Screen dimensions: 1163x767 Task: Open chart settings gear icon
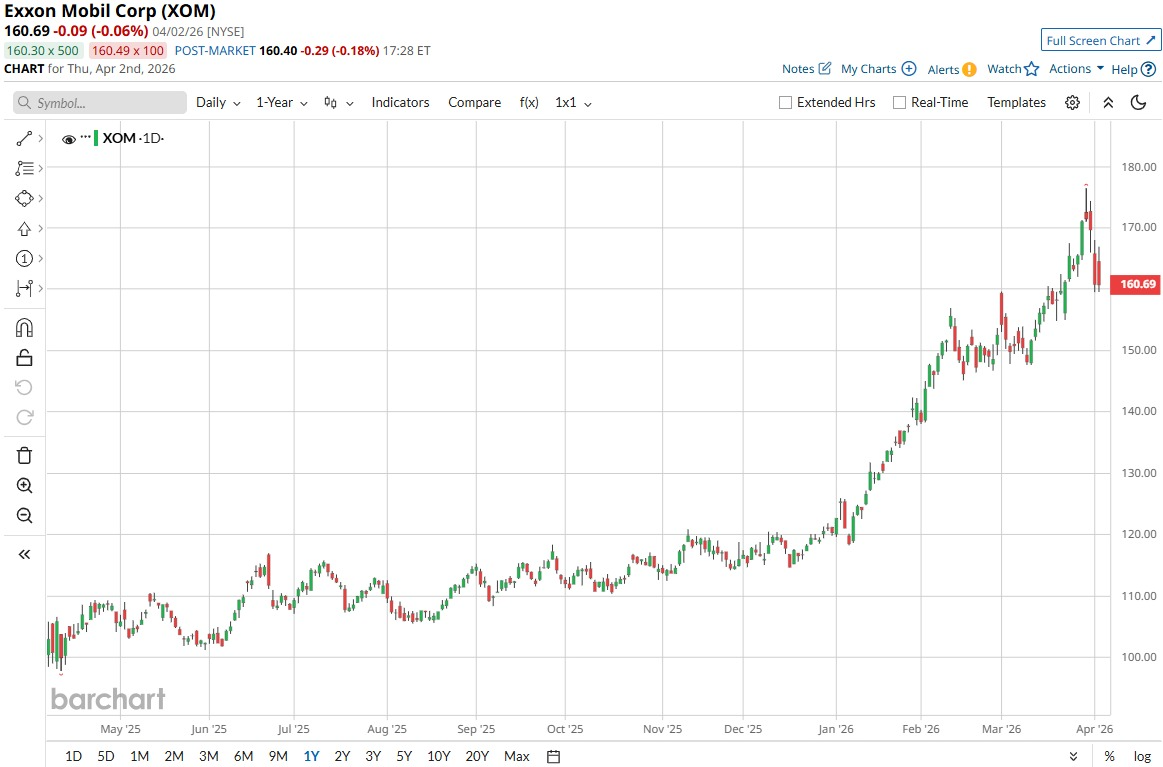point(1073,102)
